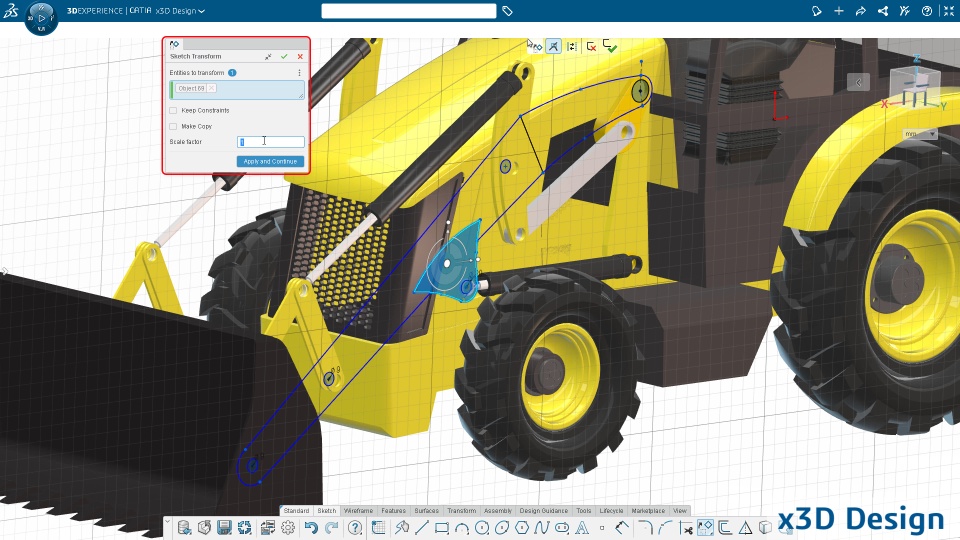Click the 3DEXPERIENCE compass button

click(41, 18)
